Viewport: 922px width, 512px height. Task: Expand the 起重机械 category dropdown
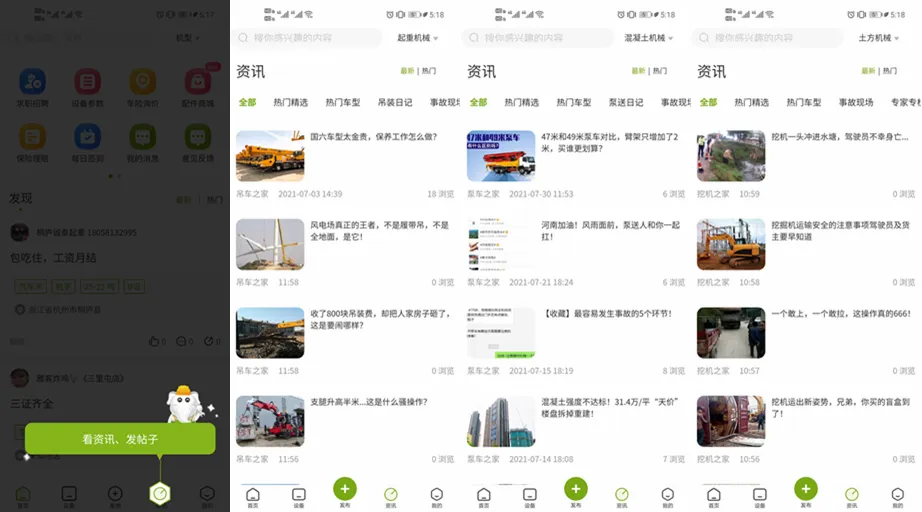click(x=417, y=38)
